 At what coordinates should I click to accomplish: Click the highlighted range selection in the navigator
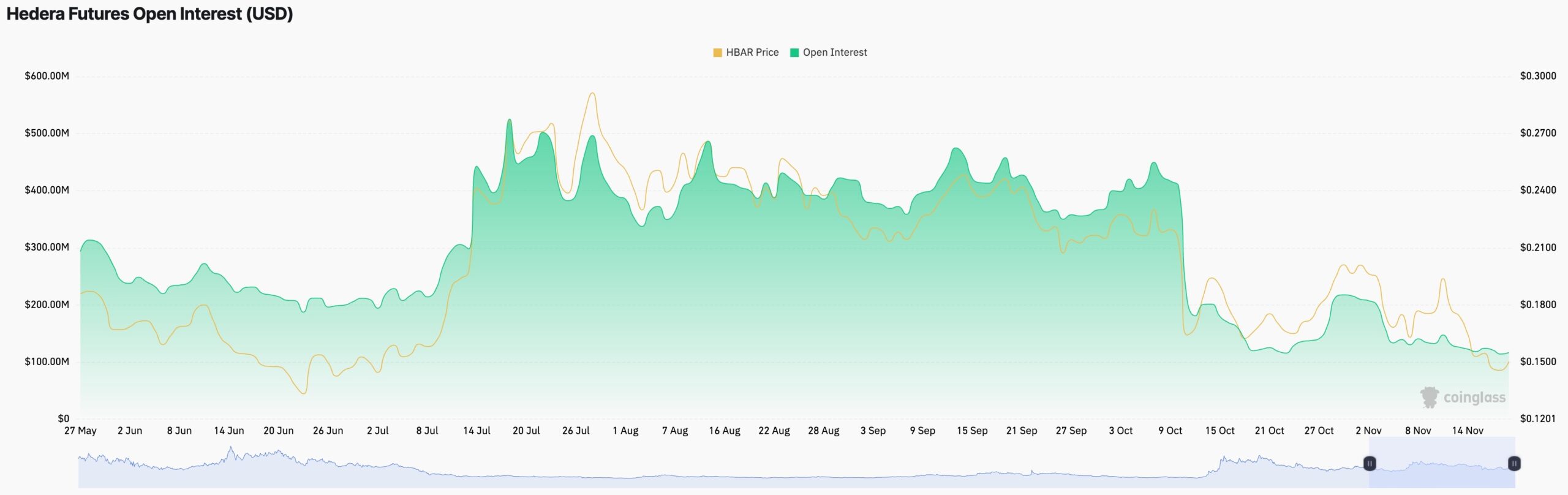(x=1442, y=463)
